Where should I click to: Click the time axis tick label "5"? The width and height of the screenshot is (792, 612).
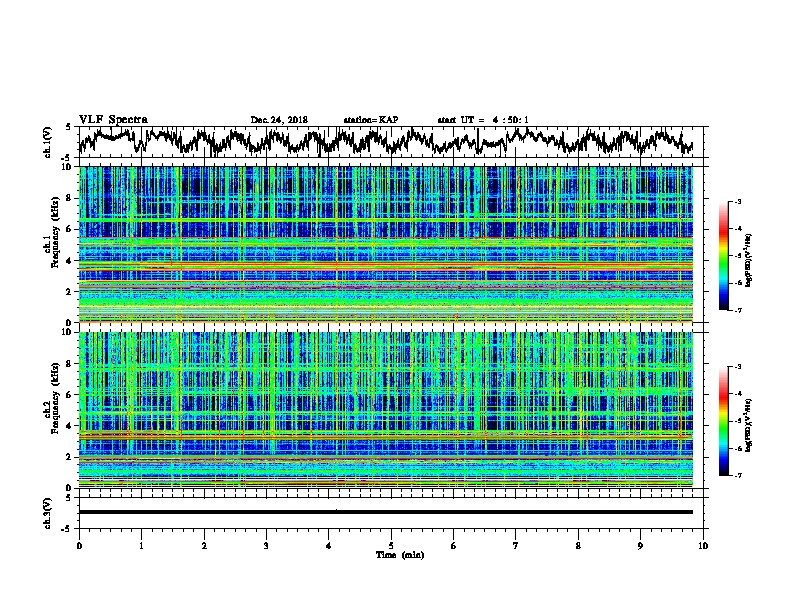coord(391,546)
